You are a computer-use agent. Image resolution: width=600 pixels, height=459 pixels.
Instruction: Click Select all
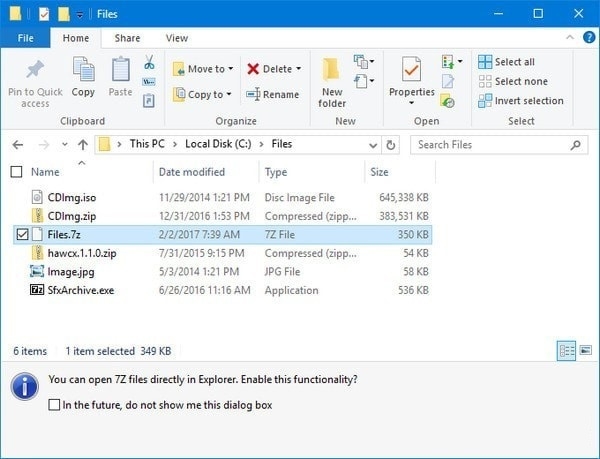(x=506, y=62)
